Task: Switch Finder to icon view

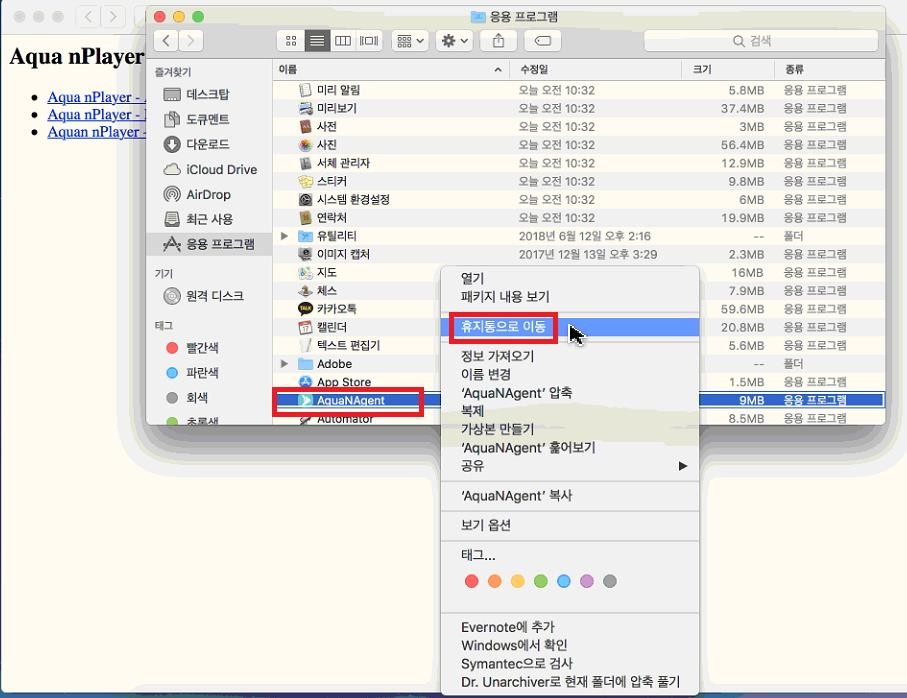Action: [291, 40]
